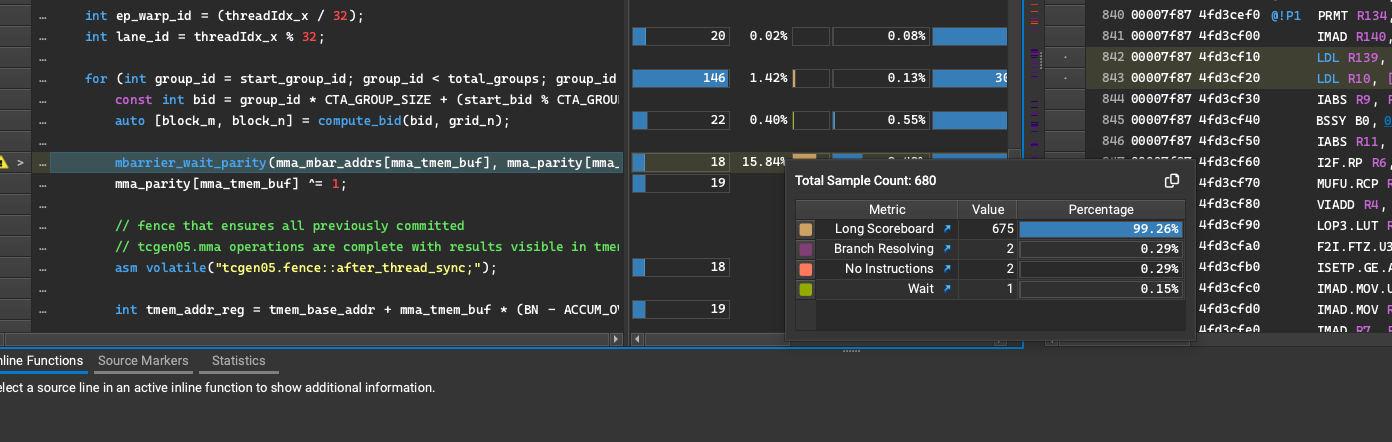
Task: Expand the mbarrier_wait_parity source row arrow
Action: click(x=20, y=162)
